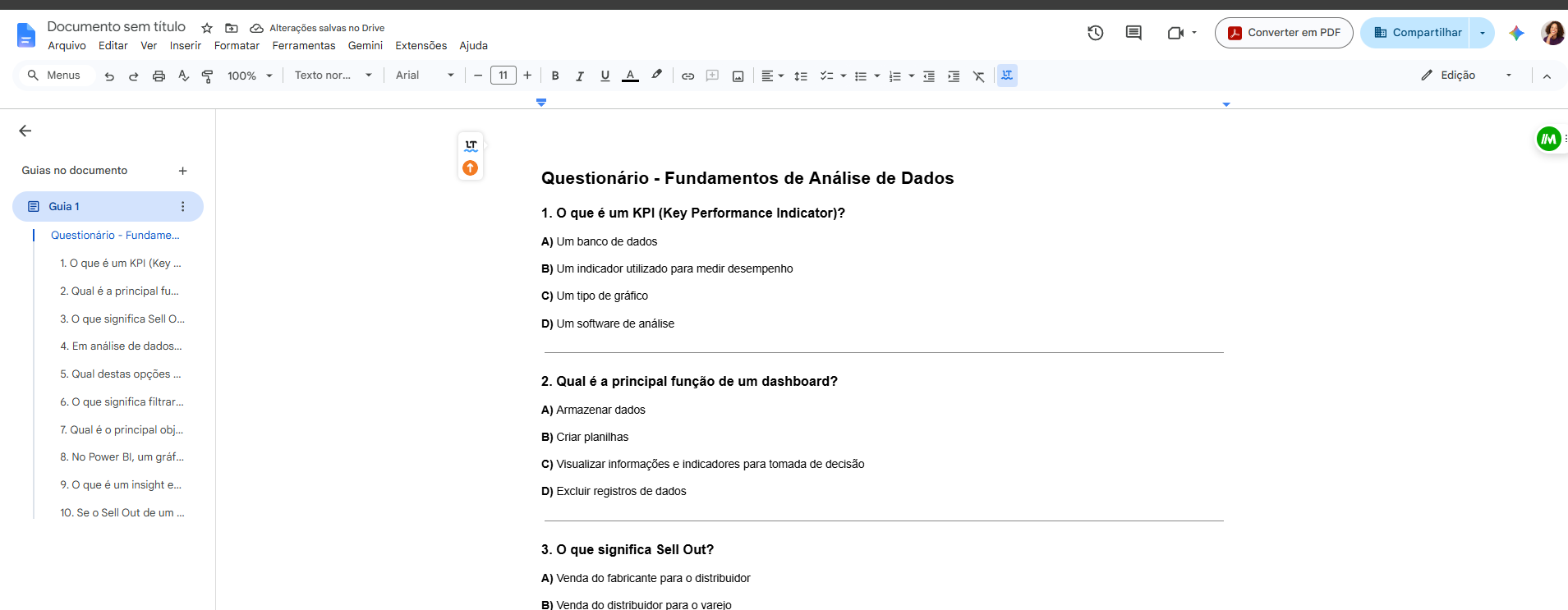Open the text alignment dropdown
Viewport: 1568px width, 610px height.
click(772, 76)
